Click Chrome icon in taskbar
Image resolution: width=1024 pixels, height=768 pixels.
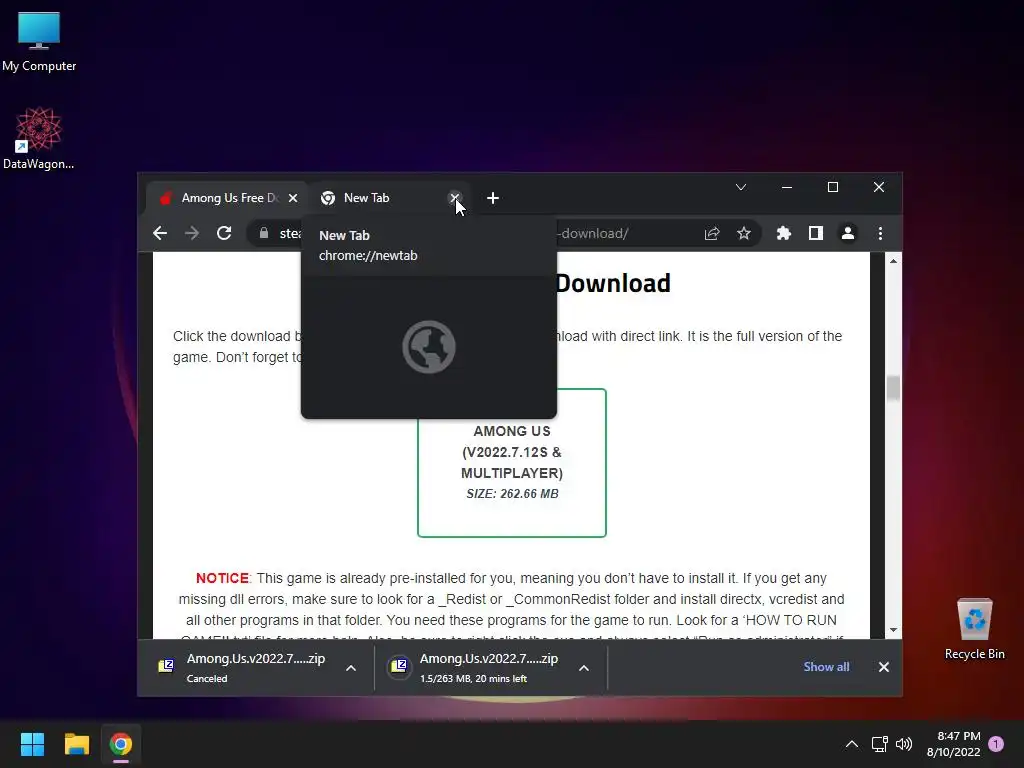121,744
